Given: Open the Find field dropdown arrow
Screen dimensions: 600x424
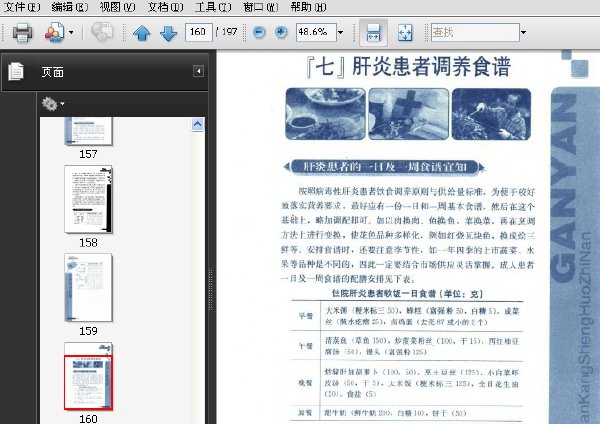Looking at the screenshot, I should pyautogui.click(x=523, y=33).
